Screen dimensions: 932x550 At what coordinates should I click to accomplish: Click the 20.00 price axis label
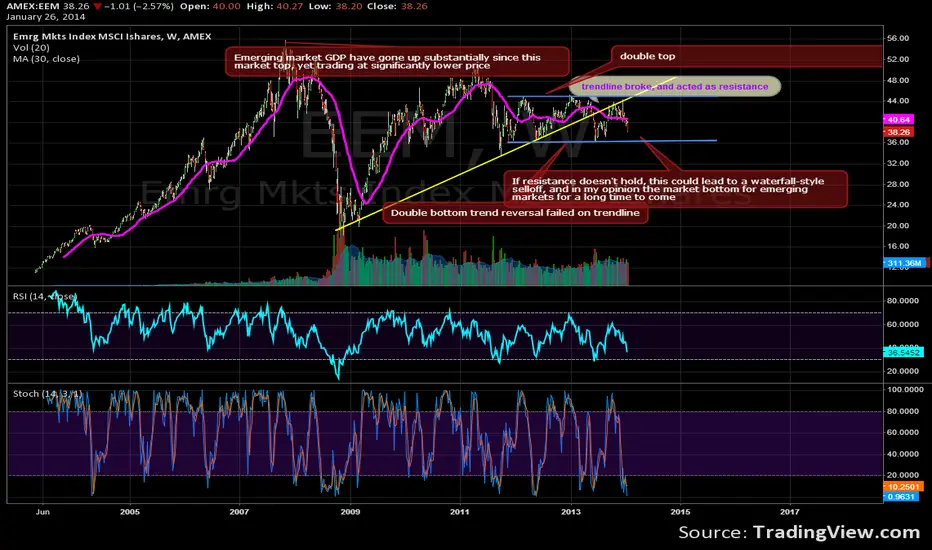(898, 225)
